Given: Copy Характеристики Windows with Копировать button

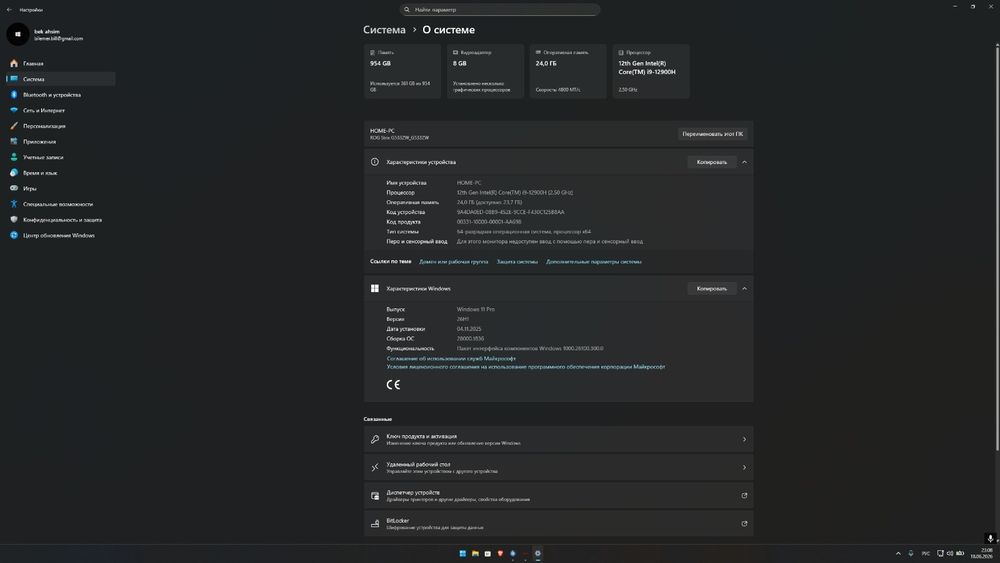Looking at the screenshot, I should coord(712,288).
